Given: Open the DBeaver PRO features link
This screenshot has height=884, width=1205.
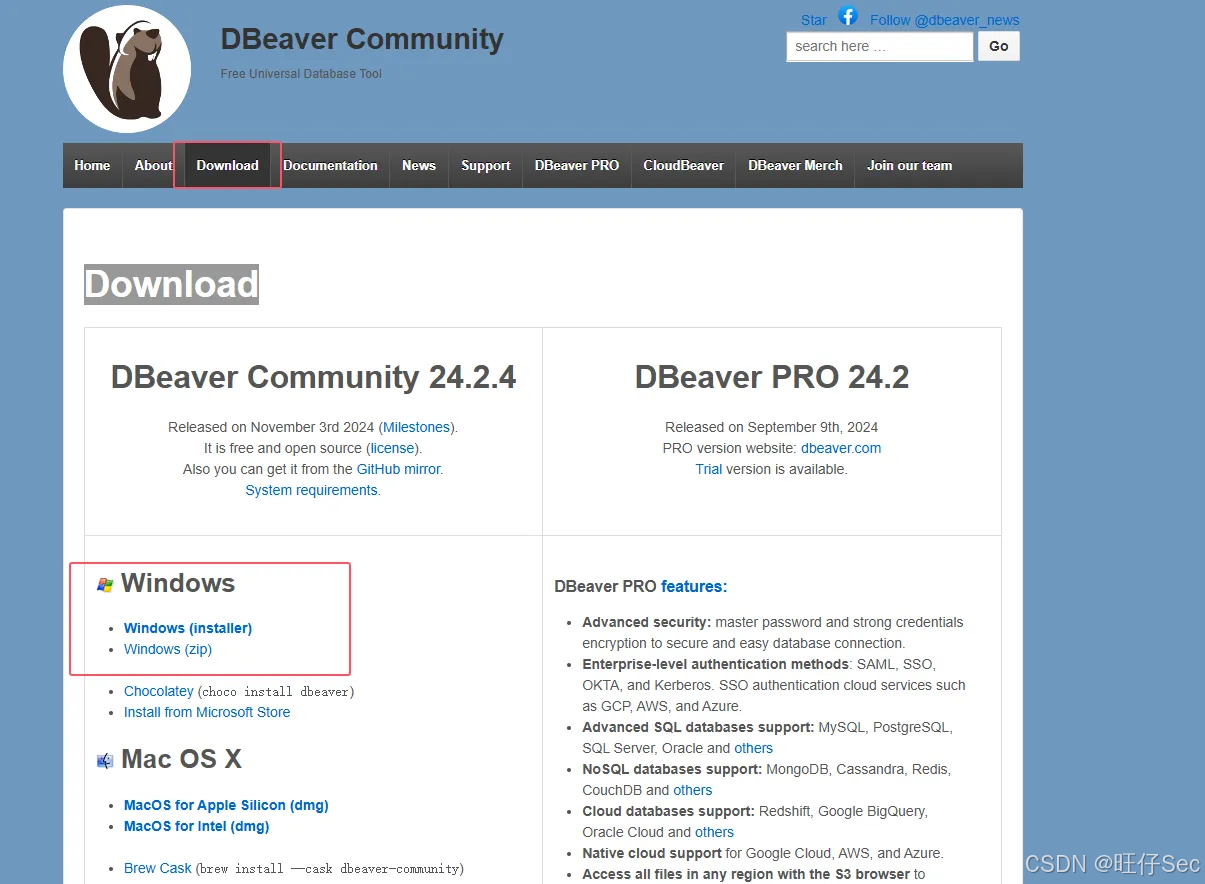Looking at the screenshot, I should 694,587.
